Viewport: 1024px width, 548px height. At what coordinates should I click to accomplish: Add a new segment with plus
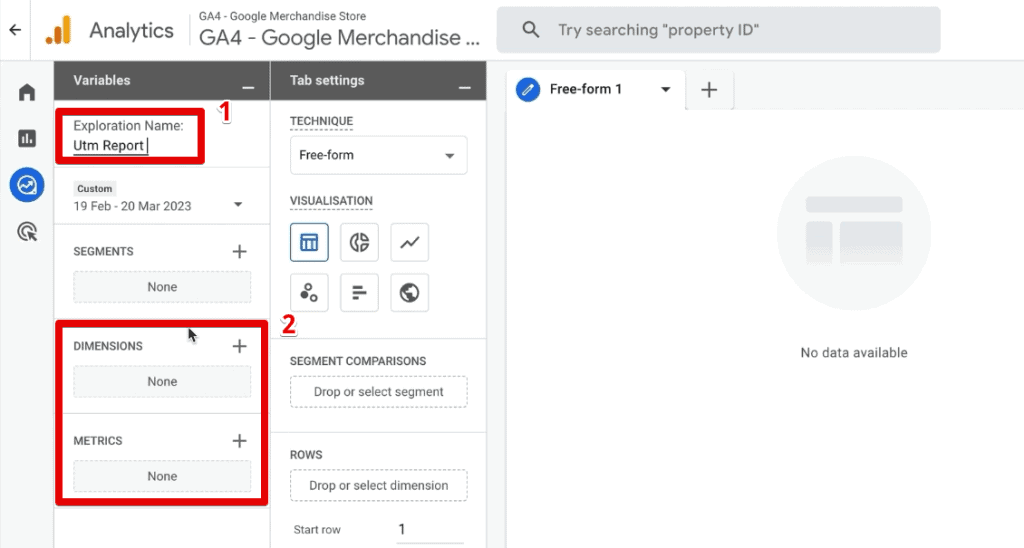[x=240, y=251]
